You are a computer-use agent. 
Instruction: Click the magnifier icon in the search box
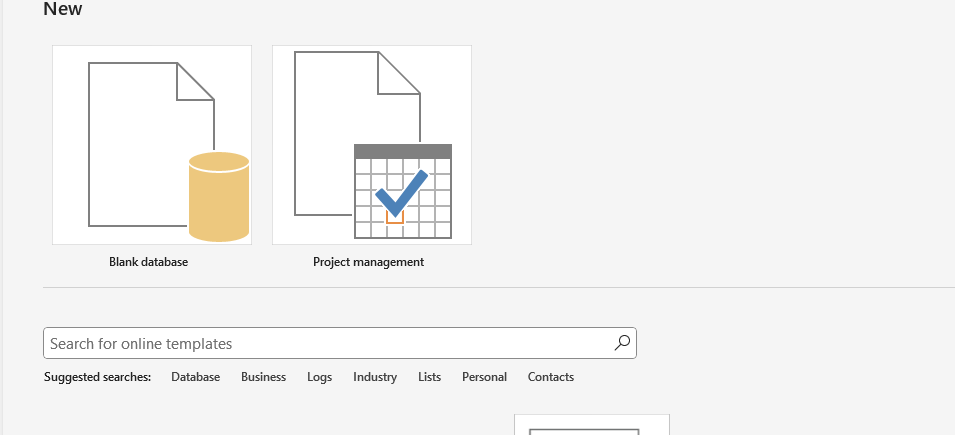tap(622, 343)
